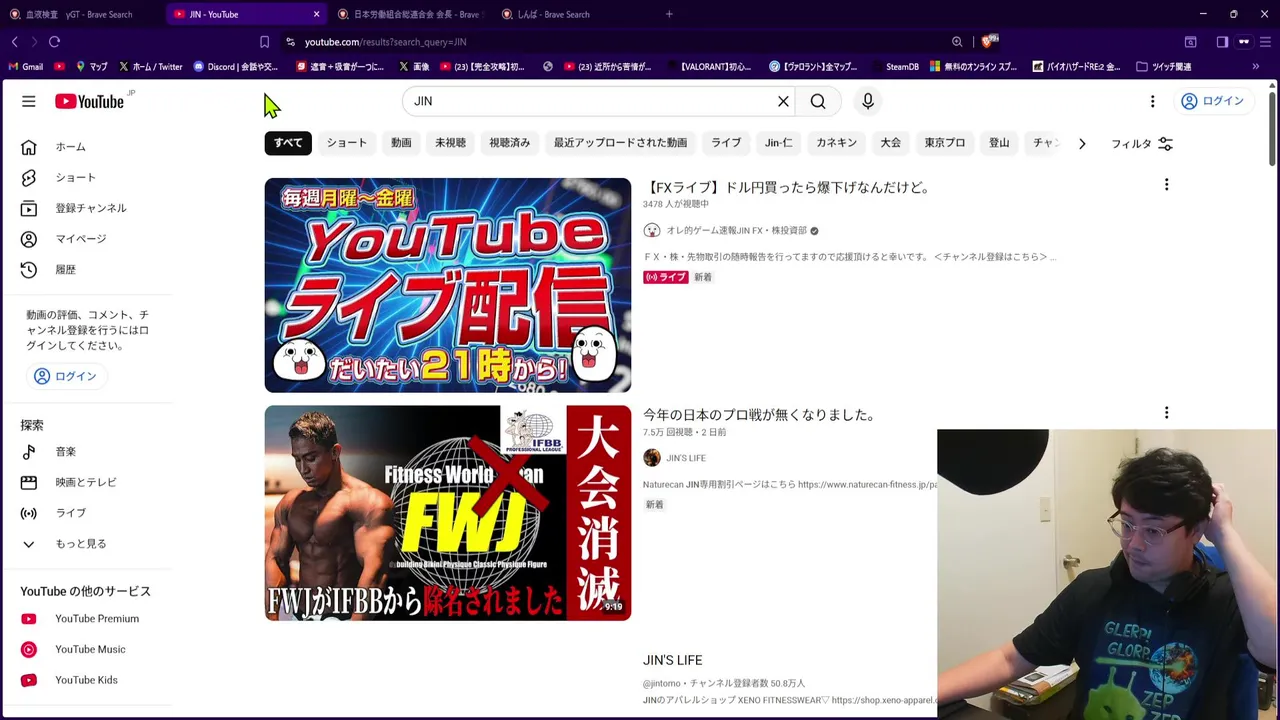Open the FWJ 大会消滅 video thumbnail
This screenshot has width=1280, height=720.
coord(448,513)
